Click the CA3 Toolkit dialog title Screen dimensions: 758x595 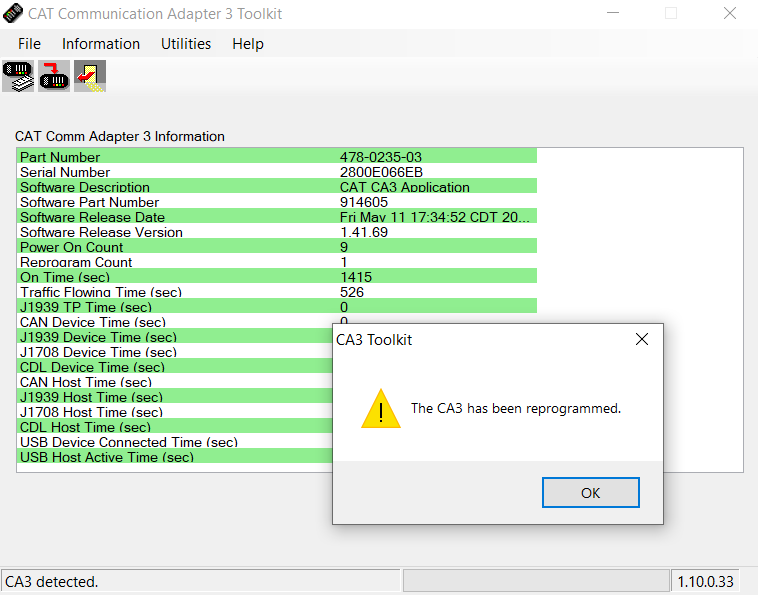[x=374, y=340]
